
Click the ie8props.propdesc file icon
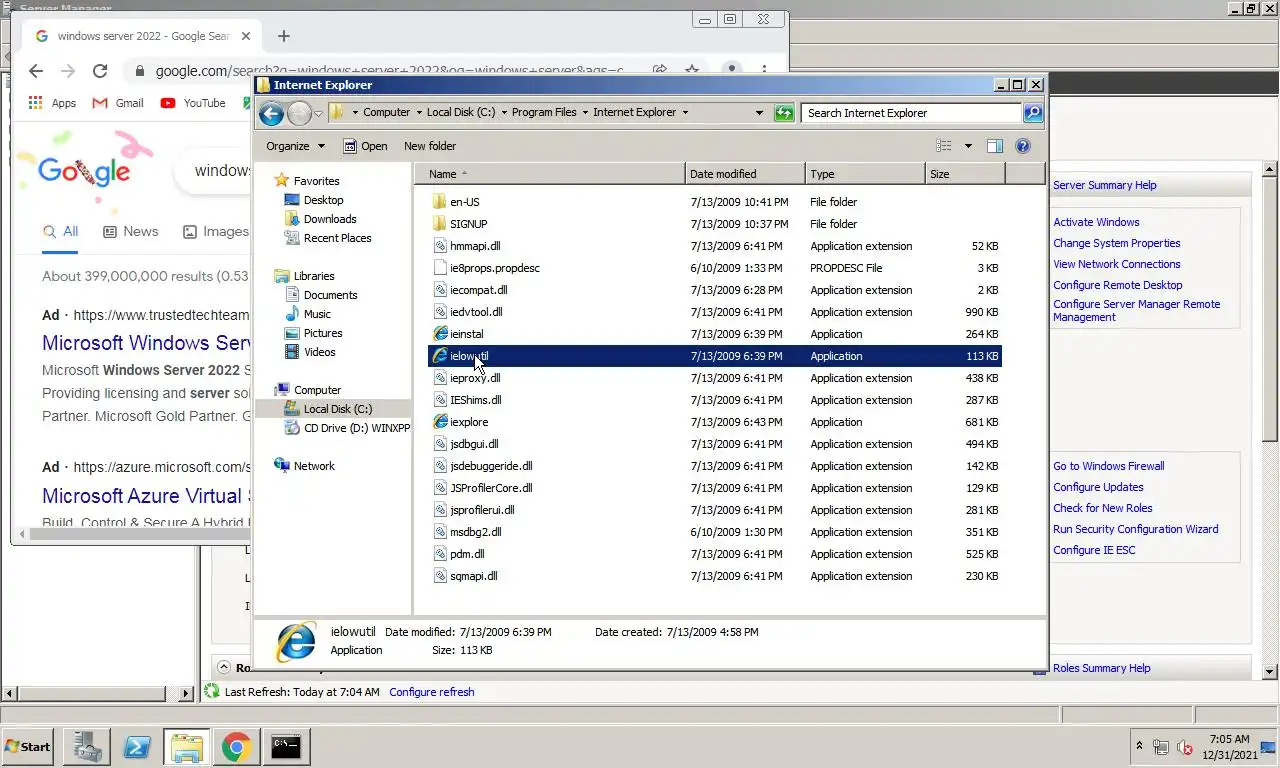(x=440, y=268)
